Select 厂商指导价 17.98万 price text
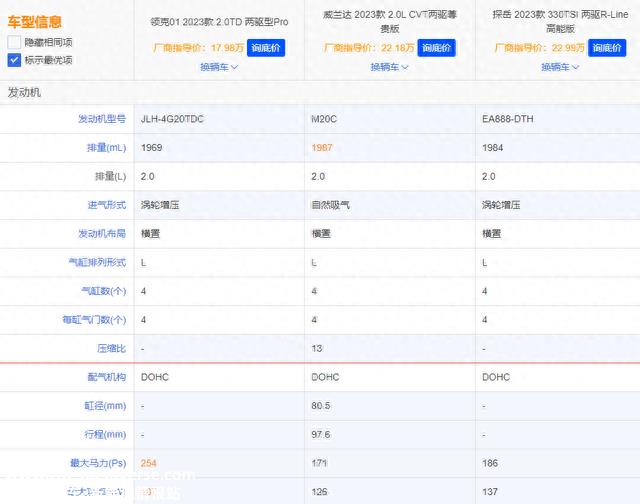Viewport: 640px width, 504px height. tap(199, 48)
